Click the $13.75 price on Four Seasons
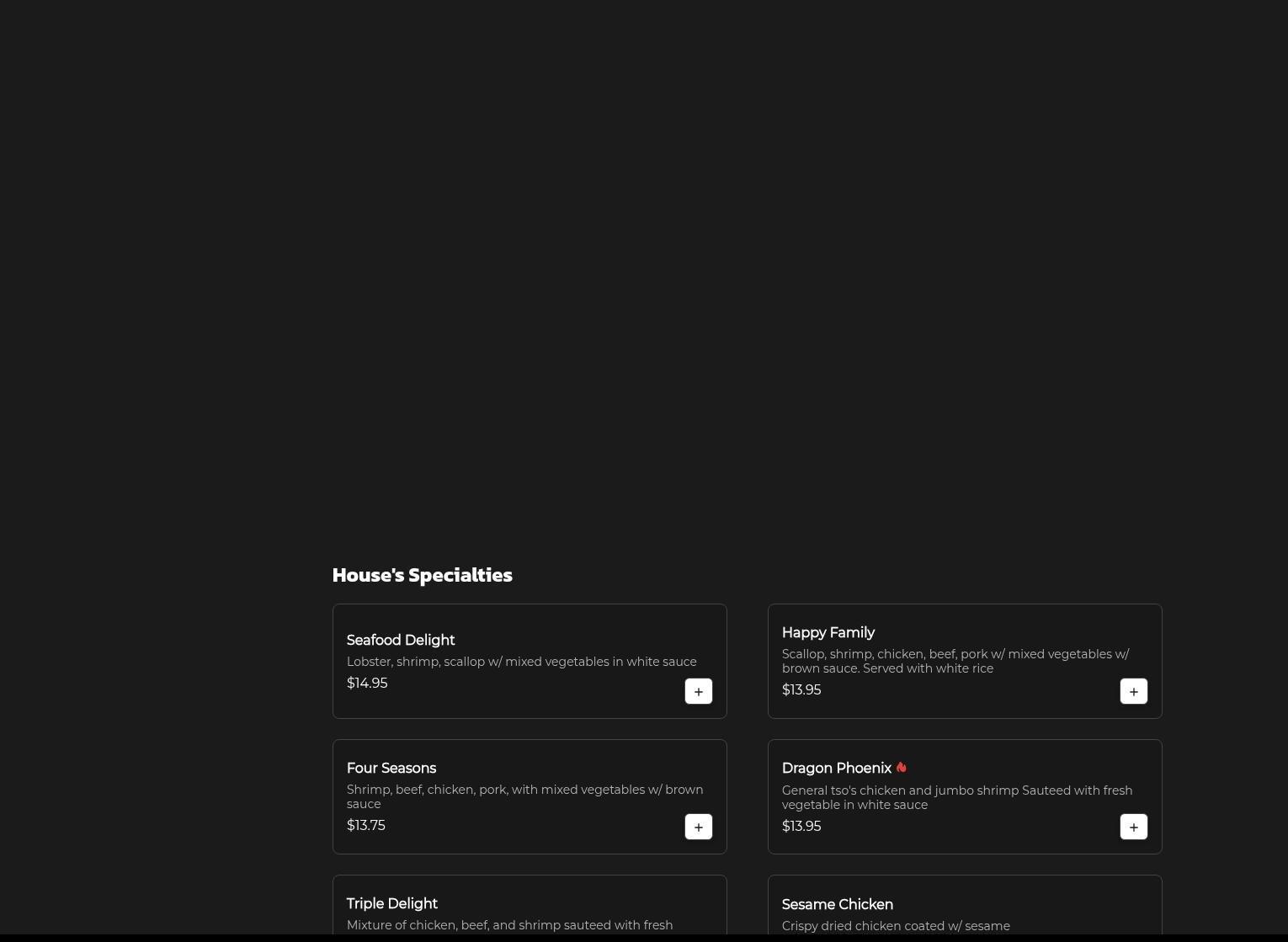Viewport: 1288px width, 942px height. (365, 826)
